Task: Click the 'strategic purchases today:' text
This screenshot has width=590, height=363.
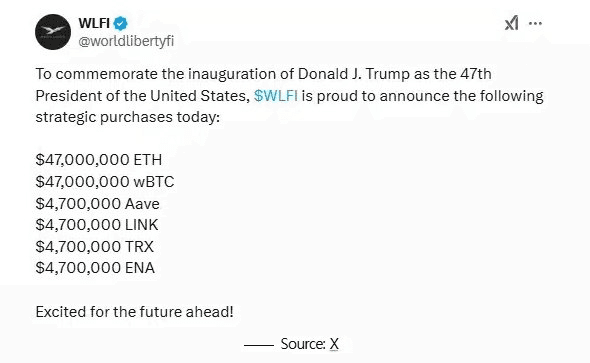Action: [128, 117]
